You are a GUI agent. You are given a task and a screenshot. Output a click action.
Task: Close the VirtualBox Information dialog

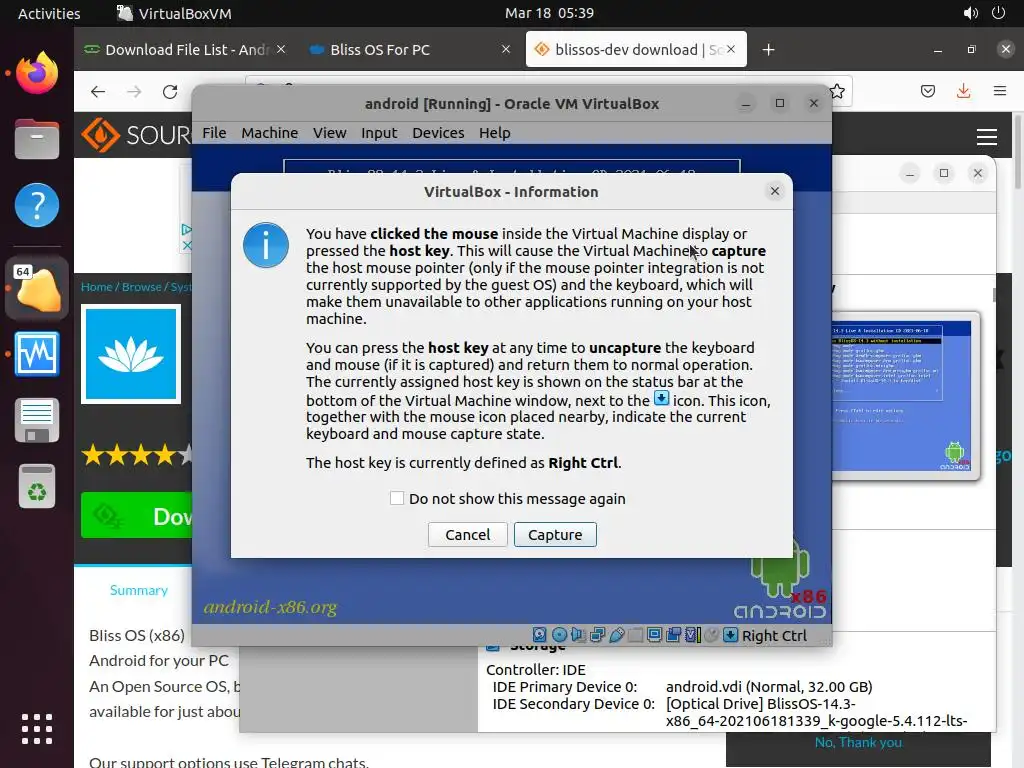pyautogui.click(x=775, y=191)
